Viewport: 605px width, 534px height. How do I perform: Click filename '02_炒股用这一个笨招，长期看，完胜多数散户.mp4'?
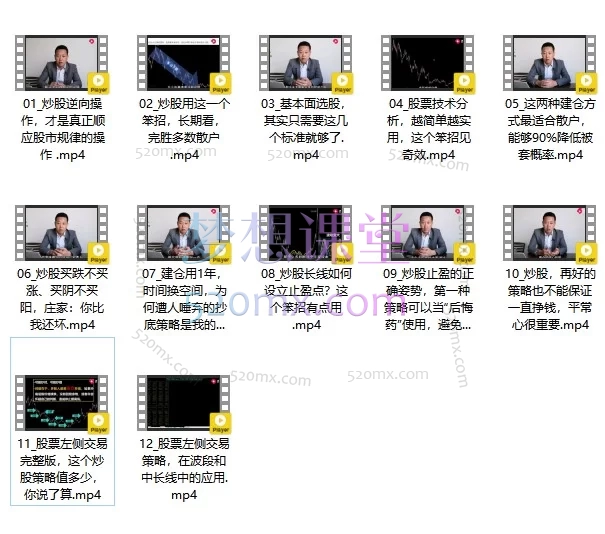click(x=184, y=129)
